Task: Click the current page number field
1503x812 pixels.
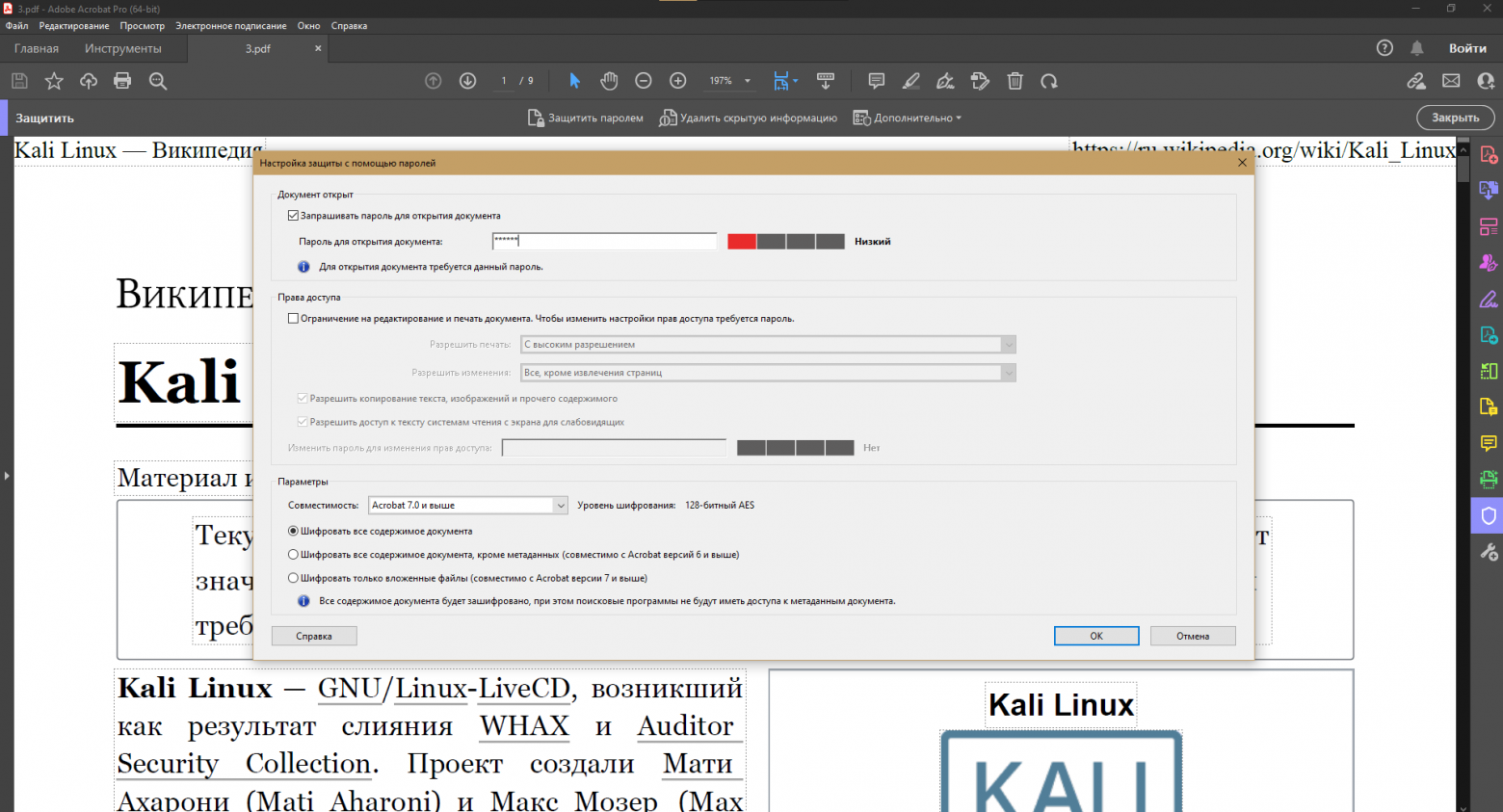Action: 503,81
